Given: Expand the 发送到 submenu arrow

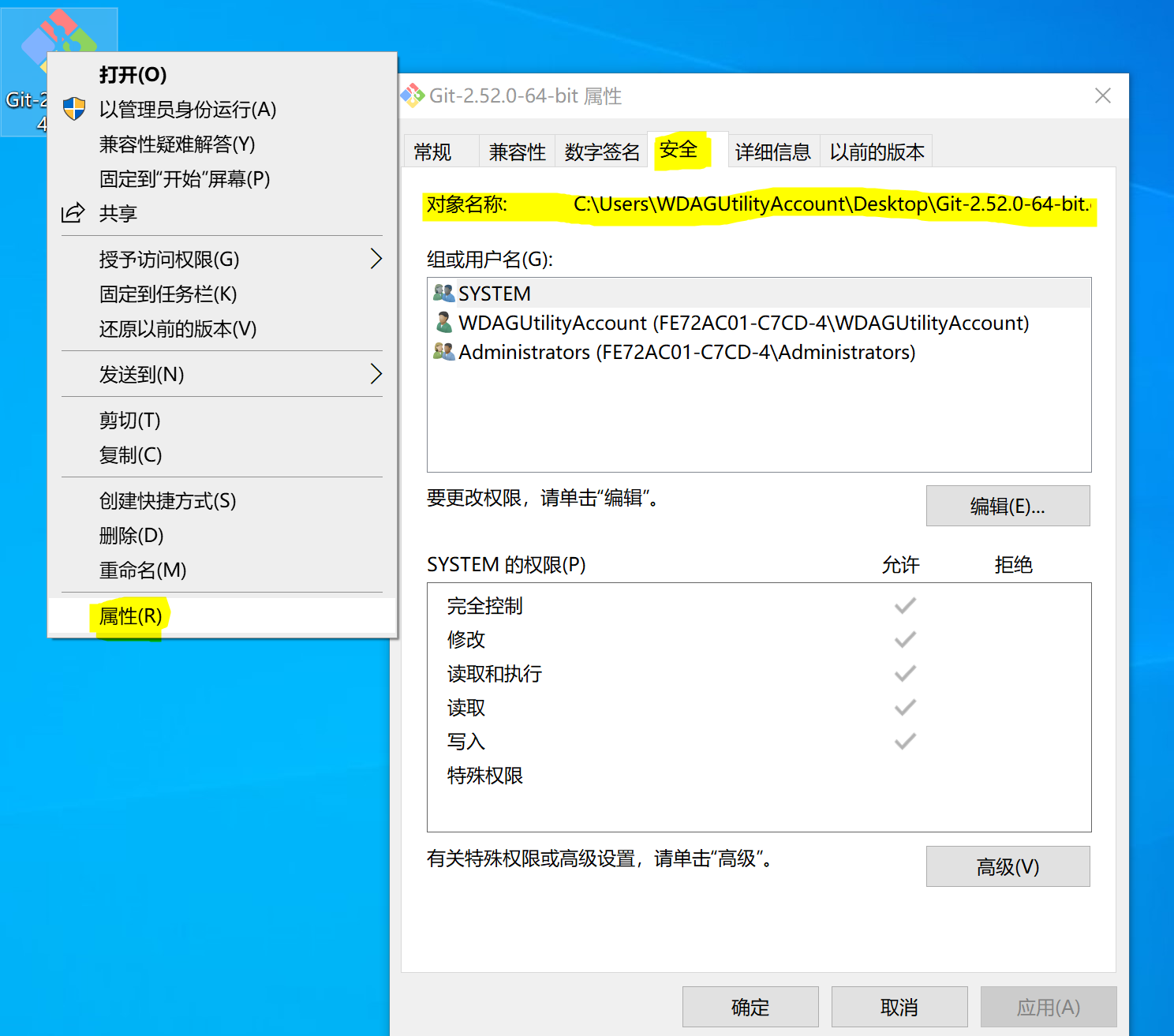Looking at the screenshot, I should [x=376, y=374].
